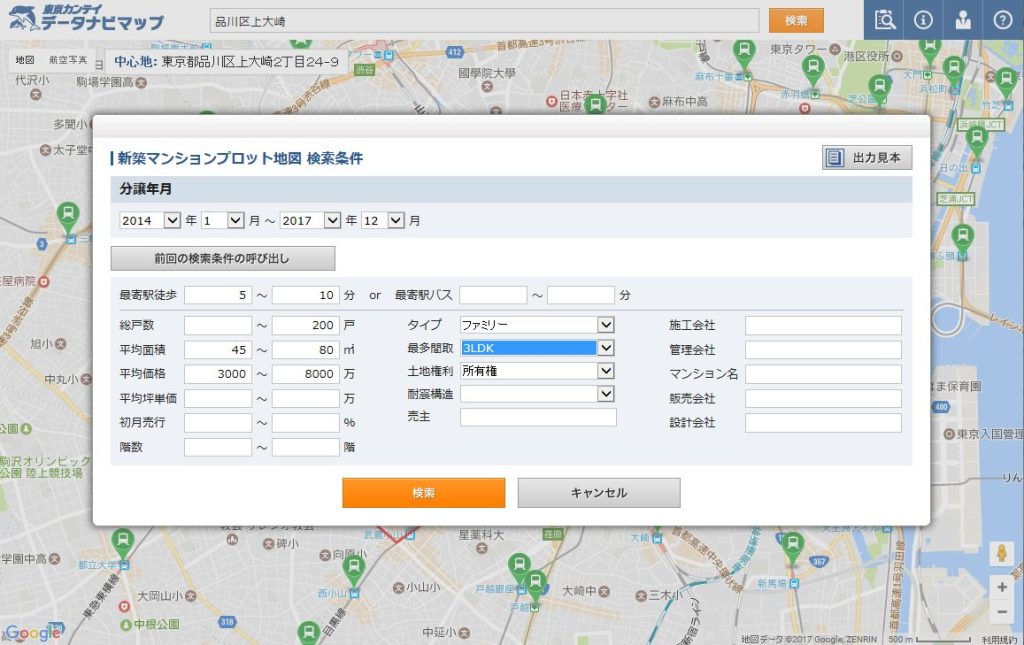Click the マンション名 text field

pos(822,374)
